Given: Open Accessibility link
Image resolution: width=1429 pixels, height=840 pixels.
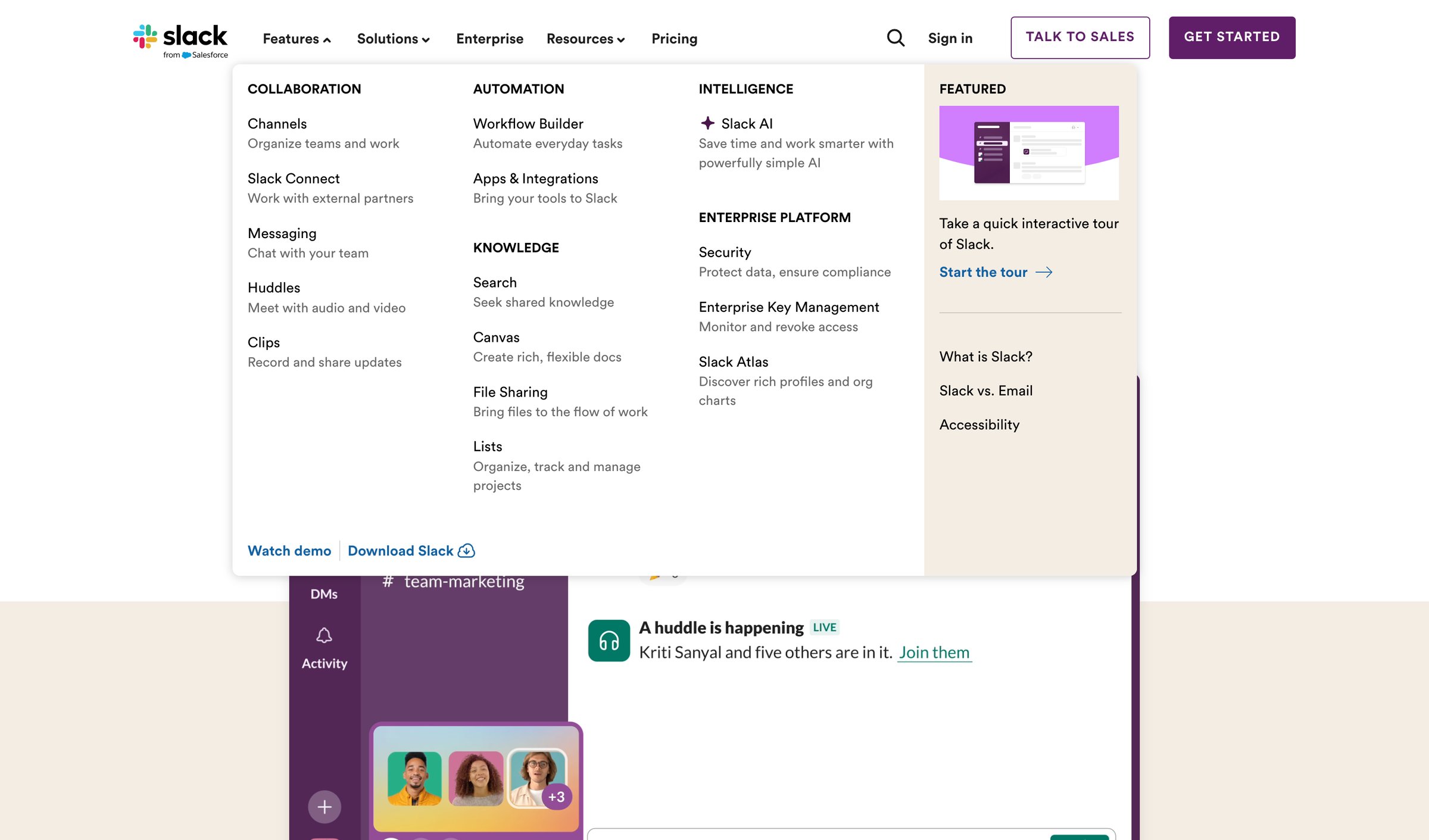Looking at the screenshot, I should click(979, 424).
